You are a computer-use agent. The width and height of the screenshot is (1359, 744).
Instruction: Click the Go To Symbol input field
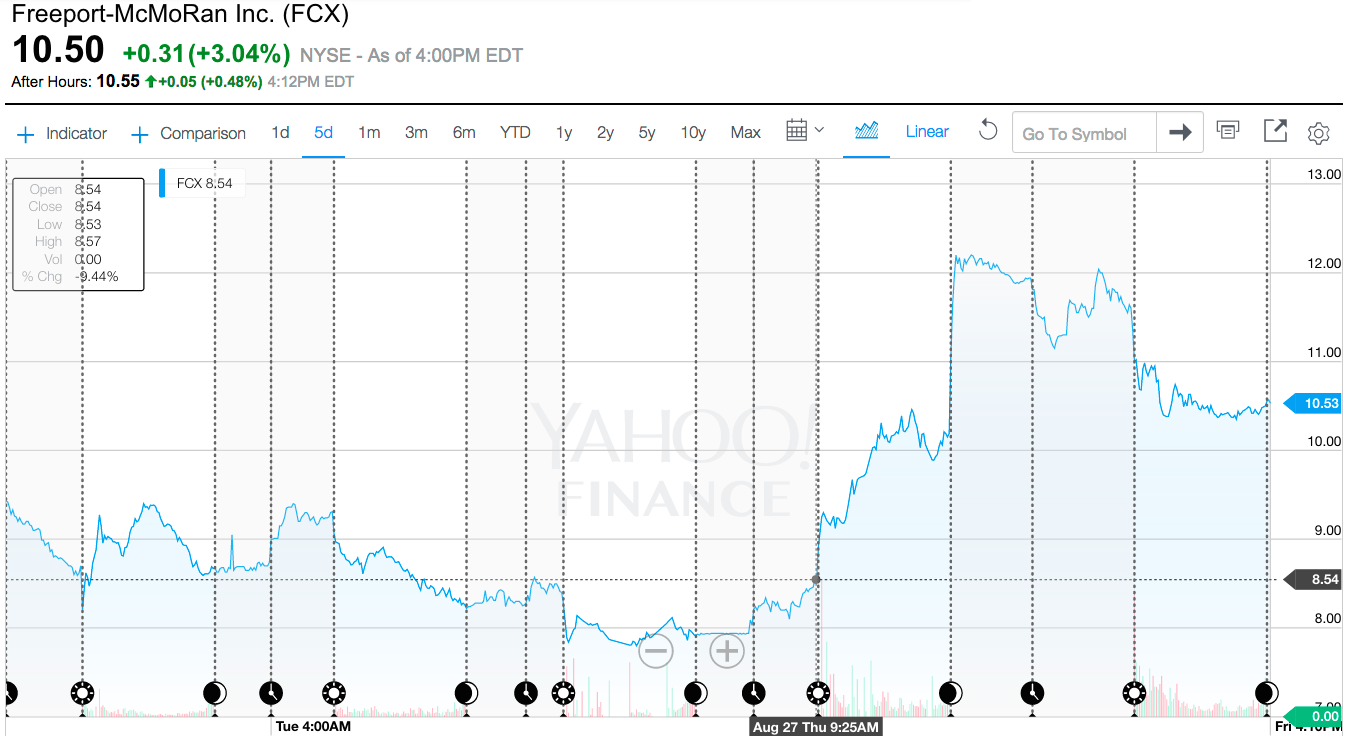click(1084, 132)
